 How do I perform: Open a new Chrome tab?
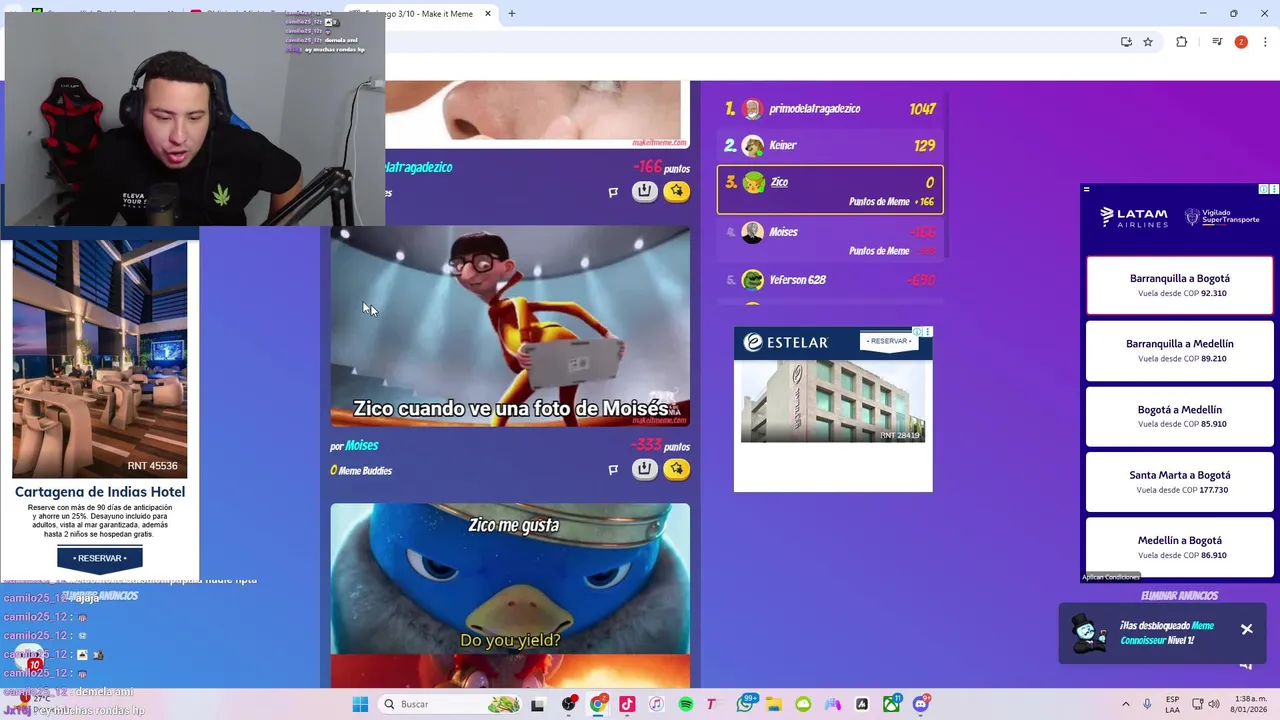pos(512,14)
